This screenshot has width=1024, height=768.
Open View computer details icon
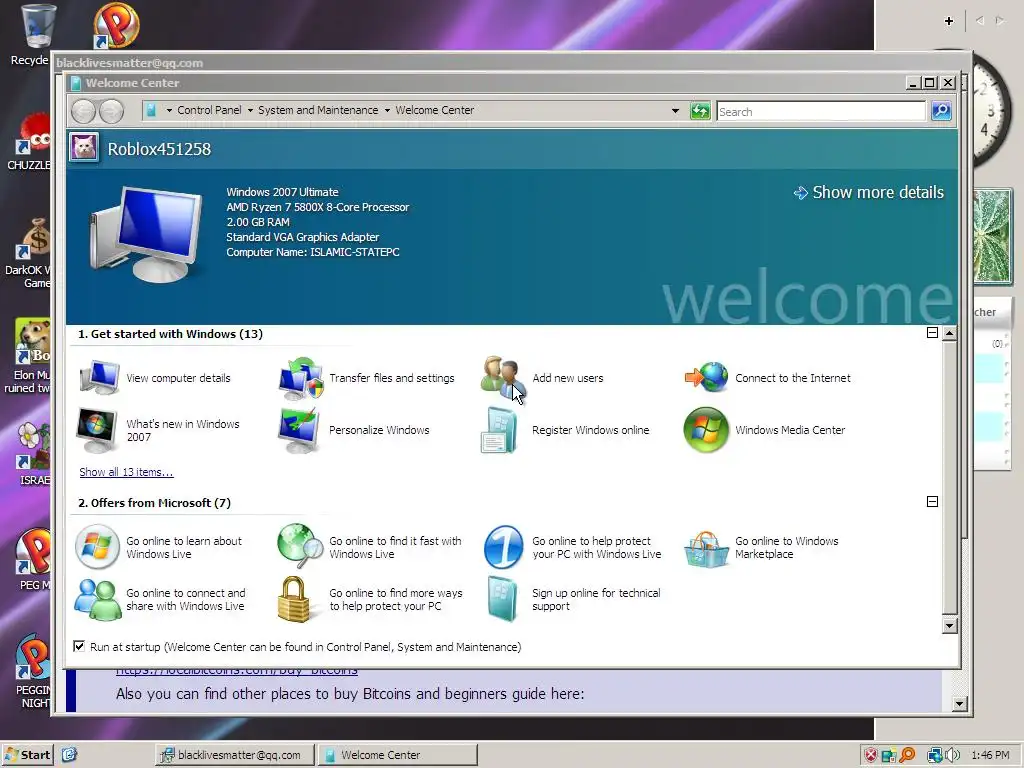[x=99, y=377]
